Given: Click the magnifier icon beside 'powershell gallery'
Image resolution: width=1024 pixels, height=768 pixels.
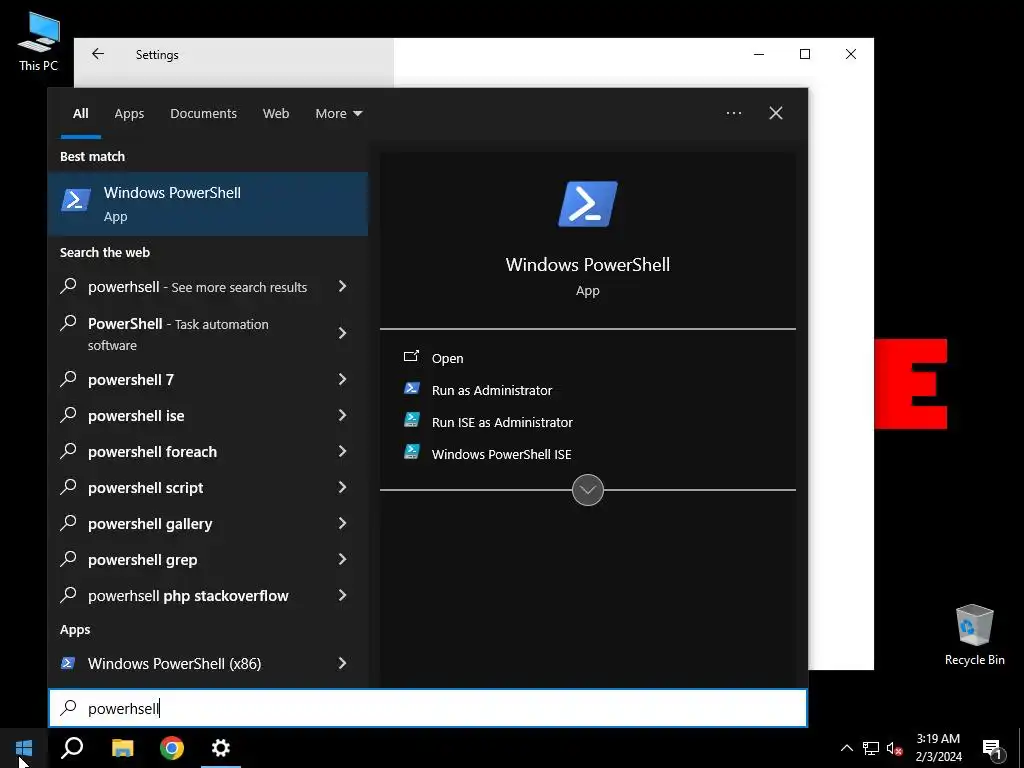Looking at the screenshot, I should click(68, 522).
